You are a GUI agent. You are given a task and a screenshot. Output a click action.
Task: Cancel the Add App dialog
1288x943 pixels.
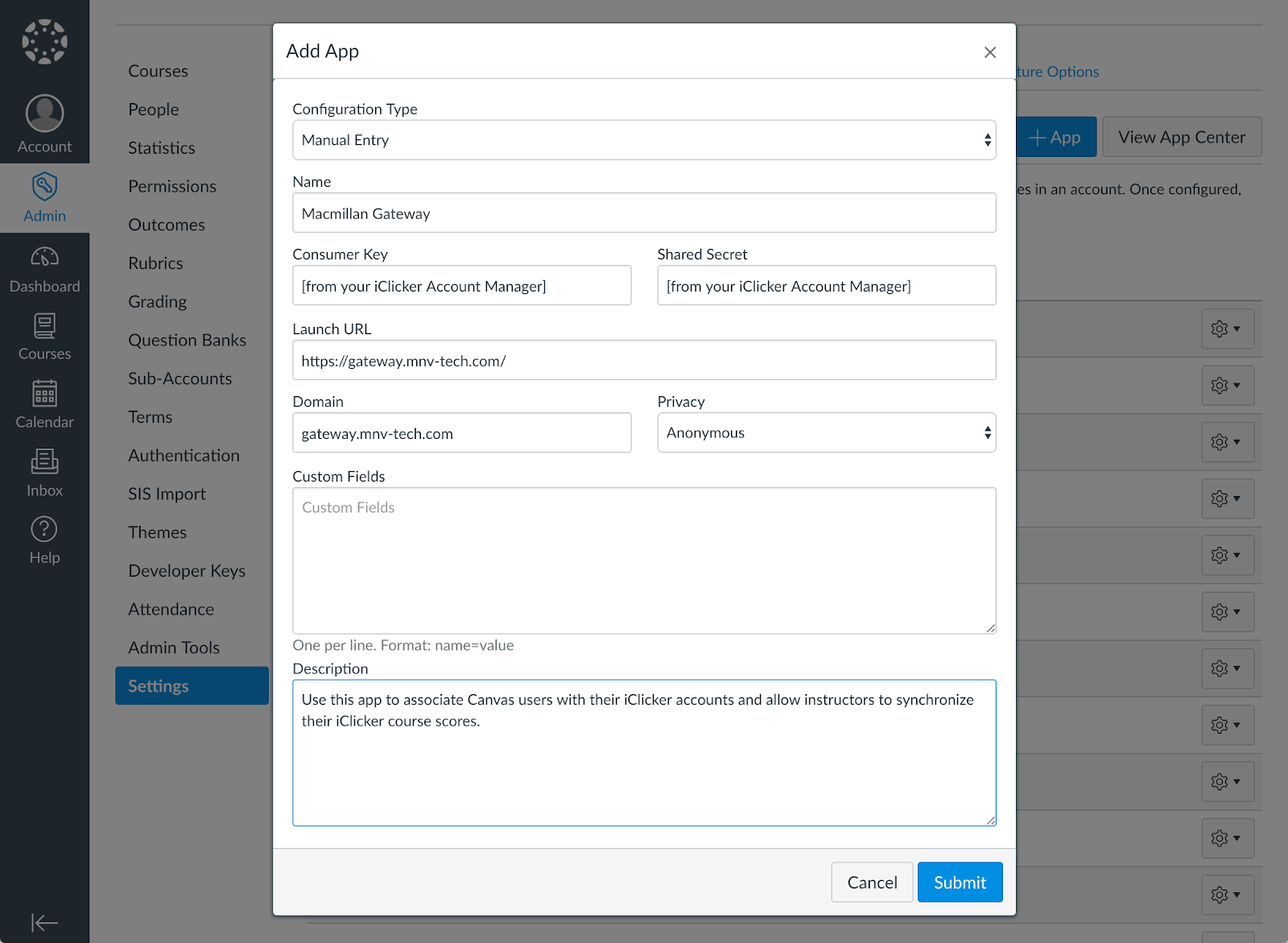pyautogui.click(x=872, y=882)
